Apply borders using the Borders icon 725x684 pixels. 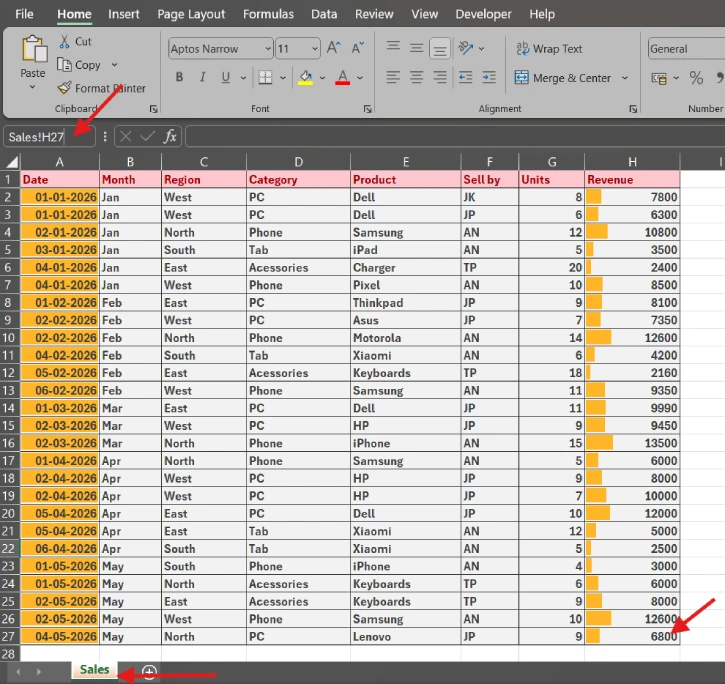[x=265, y=77]
